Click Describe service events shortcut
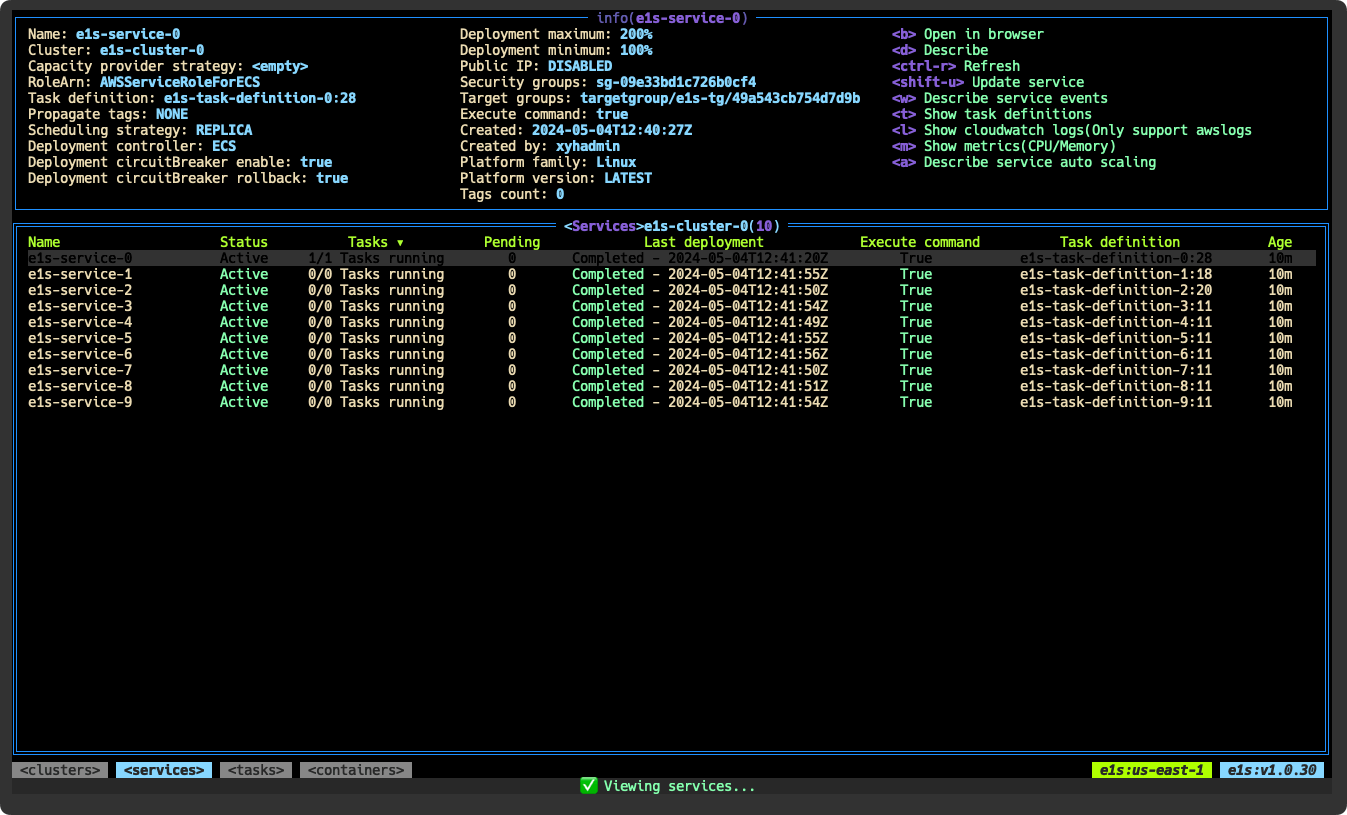 1000,98
